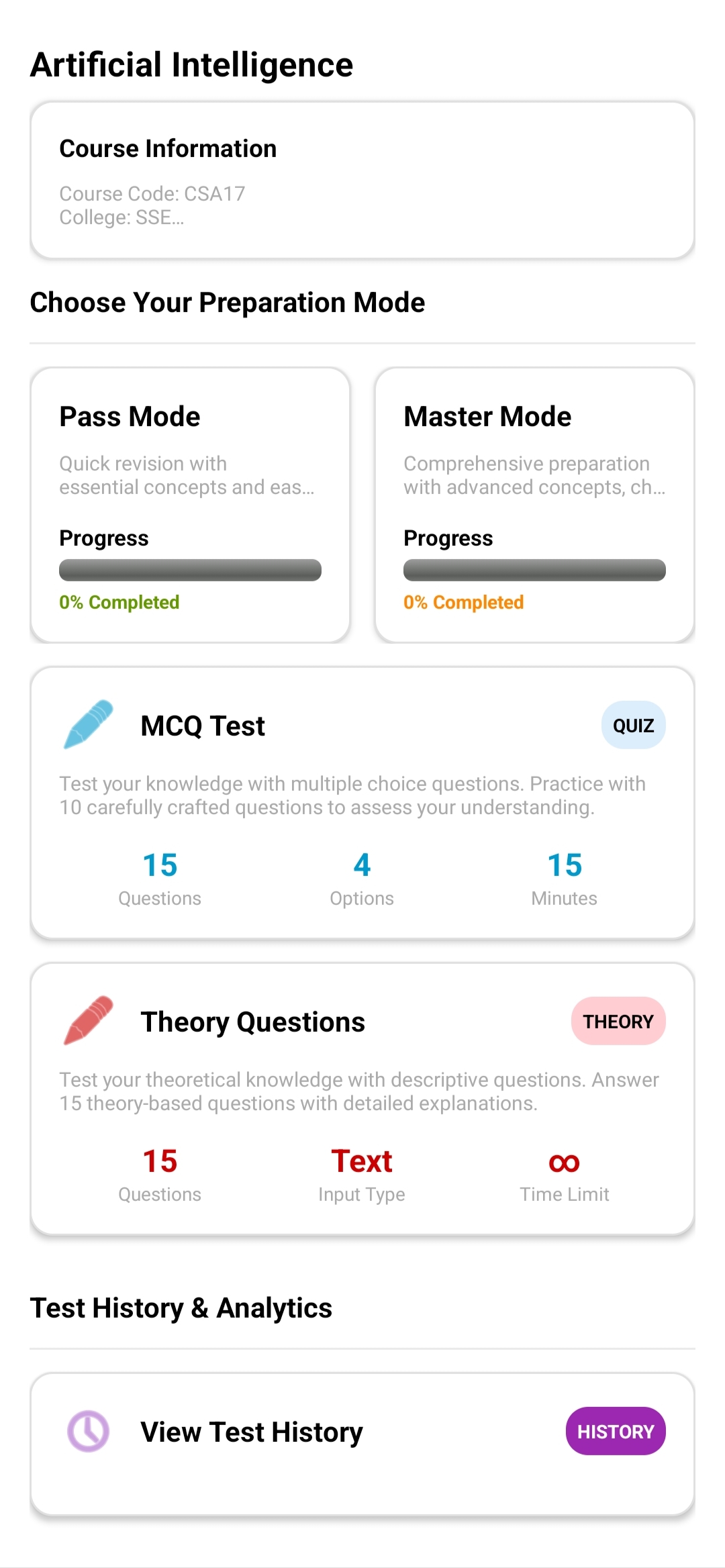
Task: Open the Theory Questions title
Action: (252, 1022)
